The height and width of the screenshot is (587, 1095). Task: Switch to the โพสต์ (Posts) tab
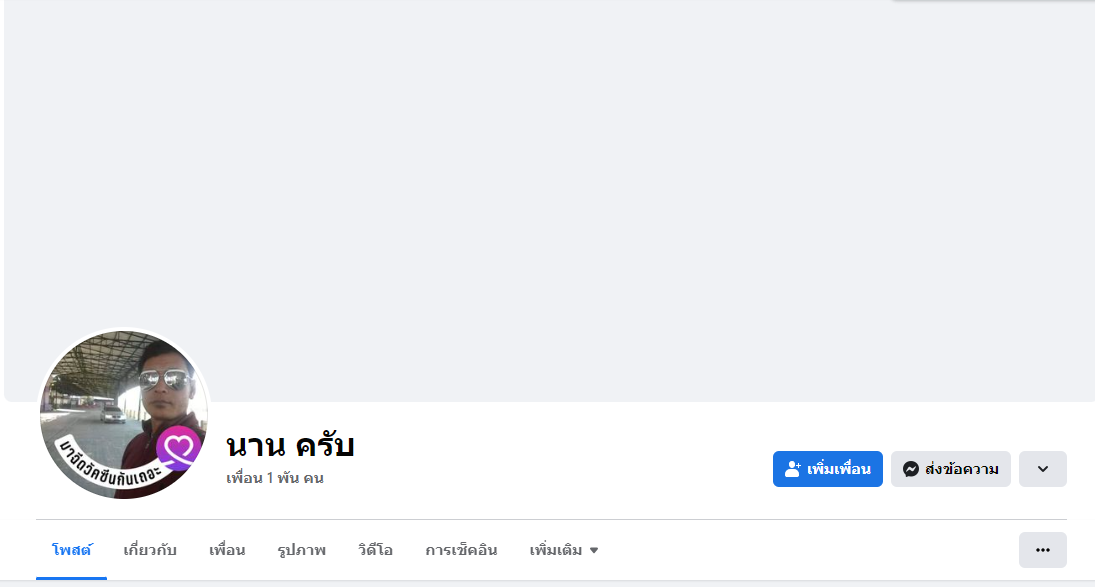coord(71,550)
